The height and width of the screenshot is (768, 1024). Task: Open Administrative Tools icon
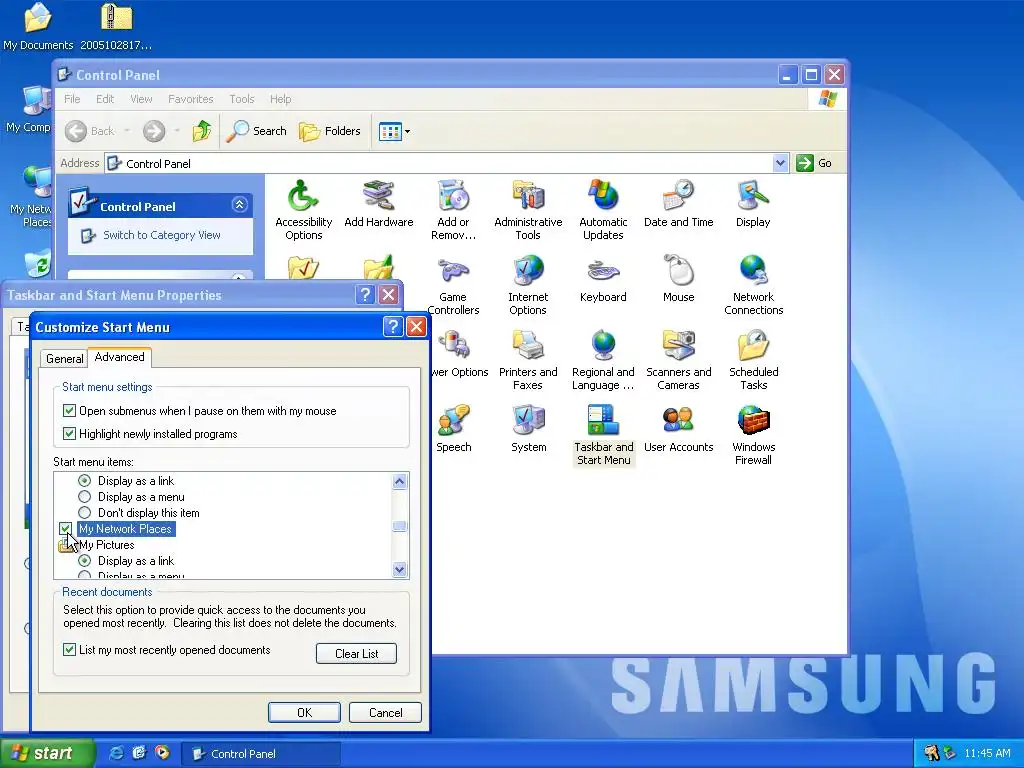[528, 210]
